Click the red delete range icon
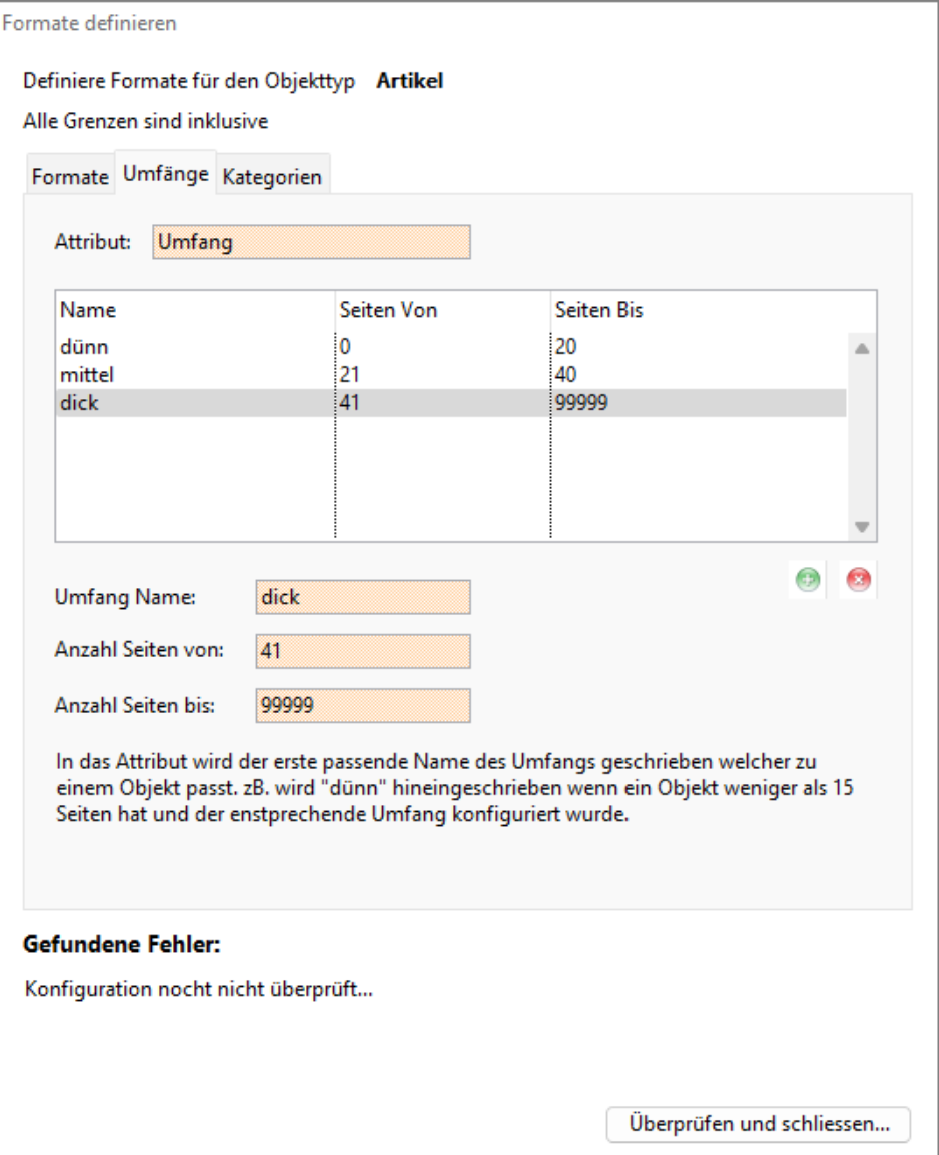939x1155 pixels. coord(856,582)
